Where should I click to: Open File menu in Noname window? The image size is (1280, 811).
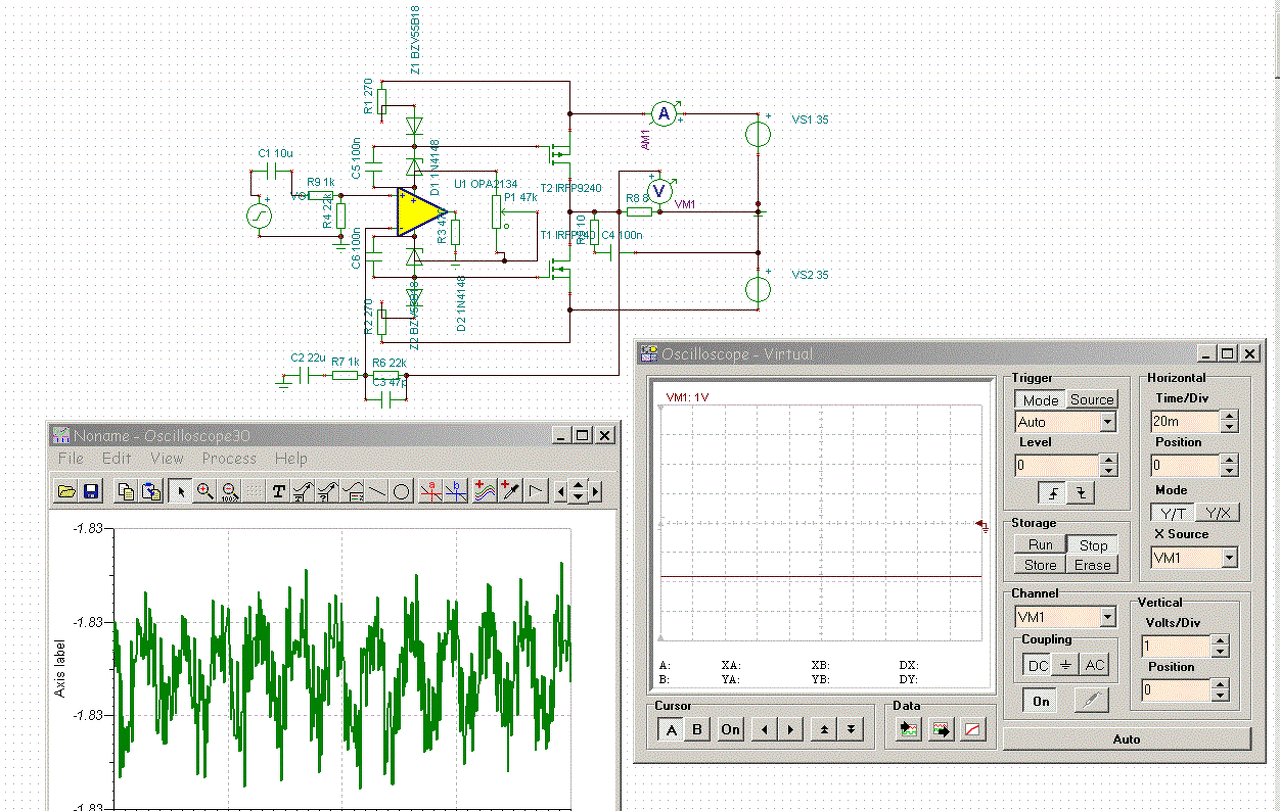tap(71, 458)
